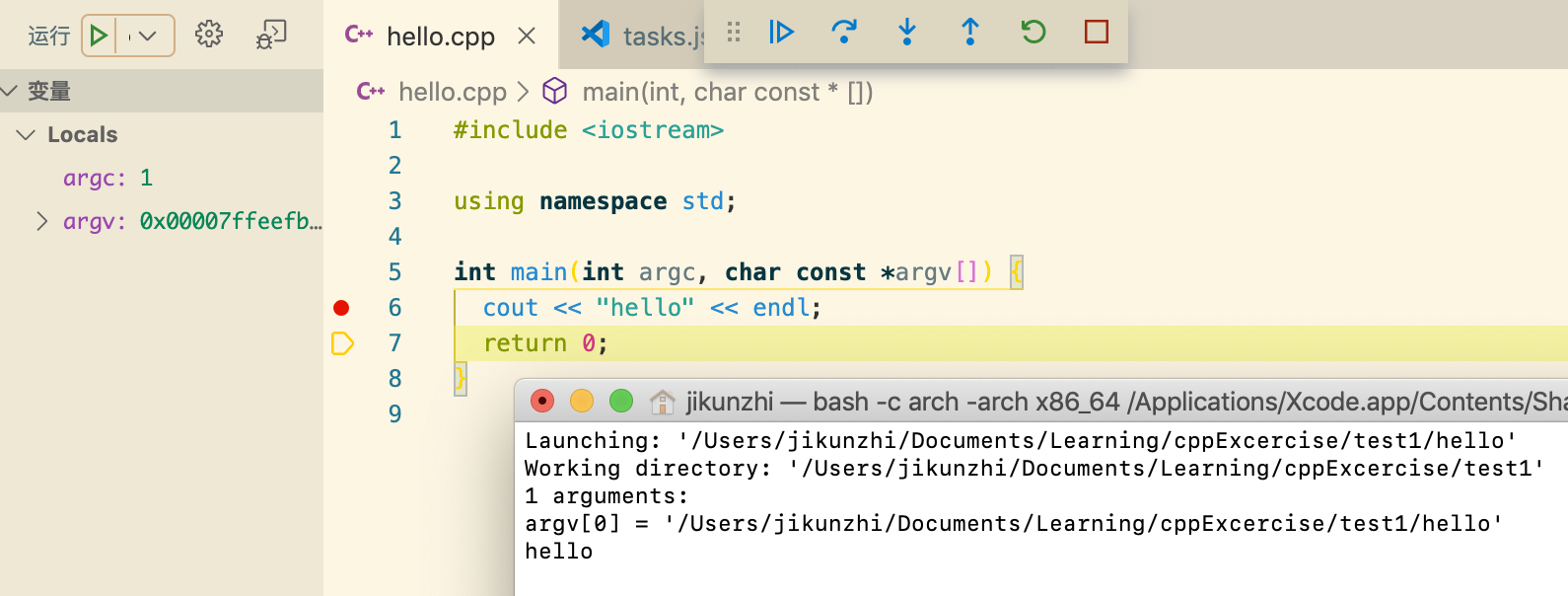Click the "argv[0] =" terminal line
The height and width of the screenshot is (596, 1568).
point(1014,523)
